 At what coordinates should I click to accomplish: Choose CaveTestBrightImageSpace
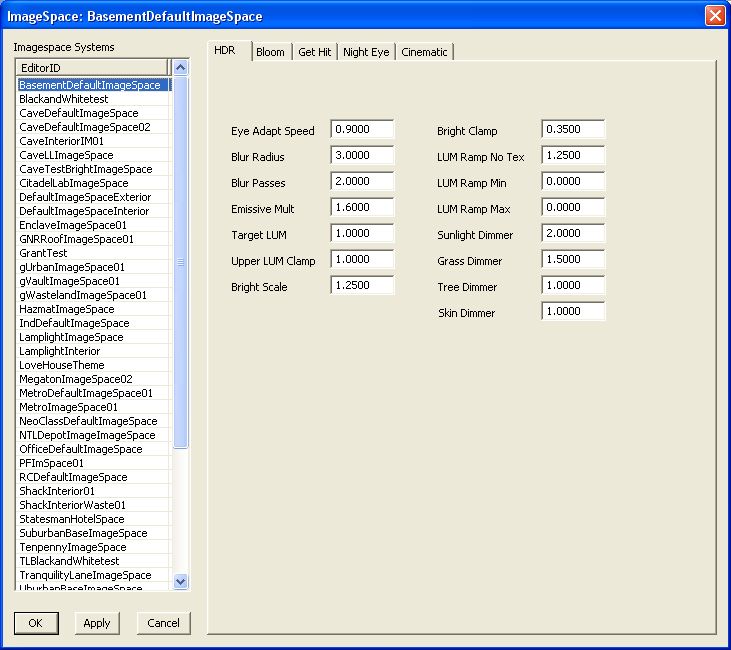93,169
